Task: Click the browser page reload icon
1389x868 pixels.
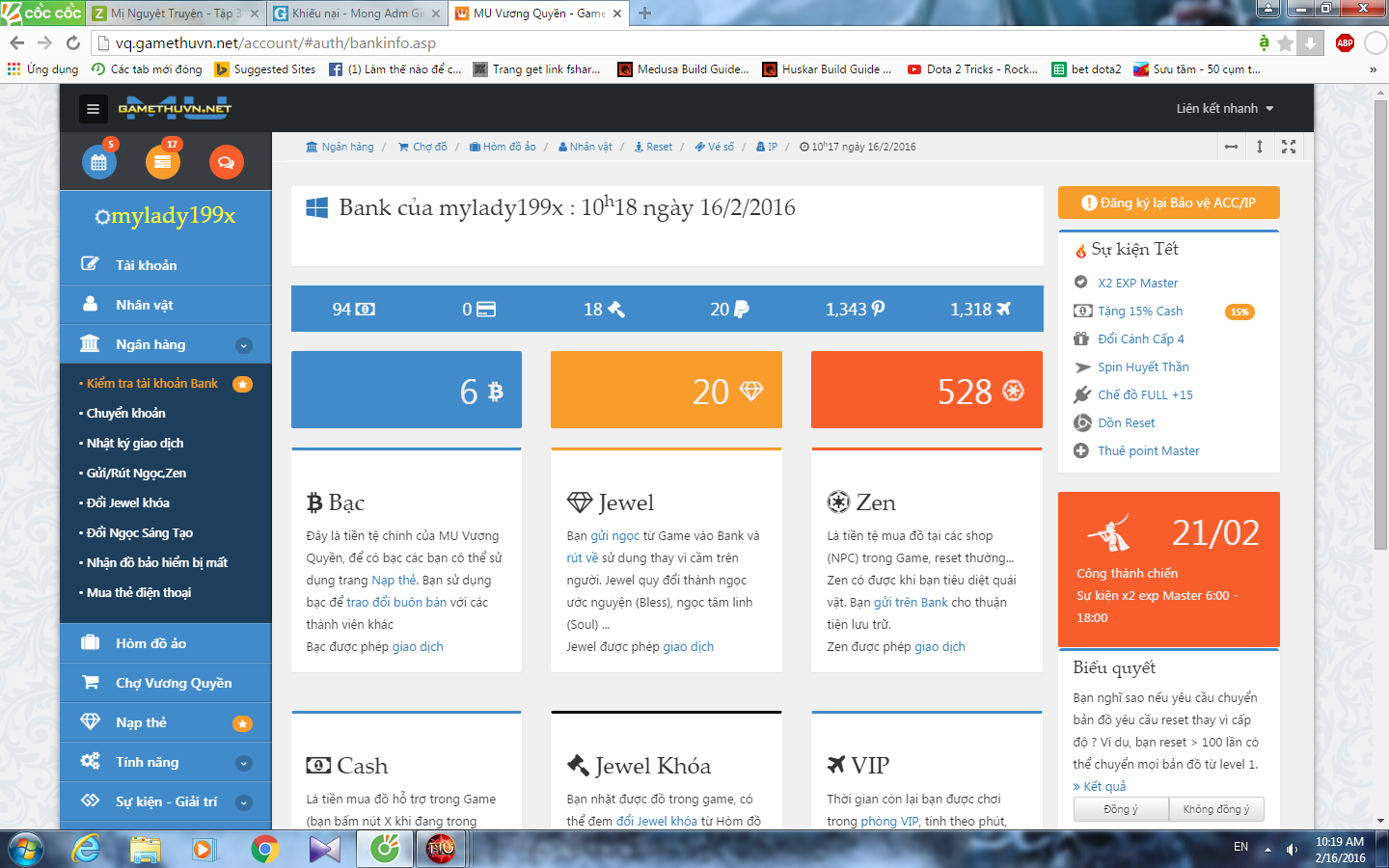Action: coord(73,42)
